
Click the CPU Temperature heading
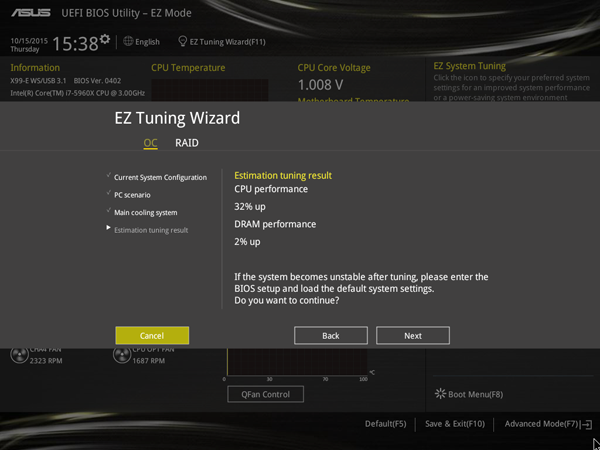point(188,68)
